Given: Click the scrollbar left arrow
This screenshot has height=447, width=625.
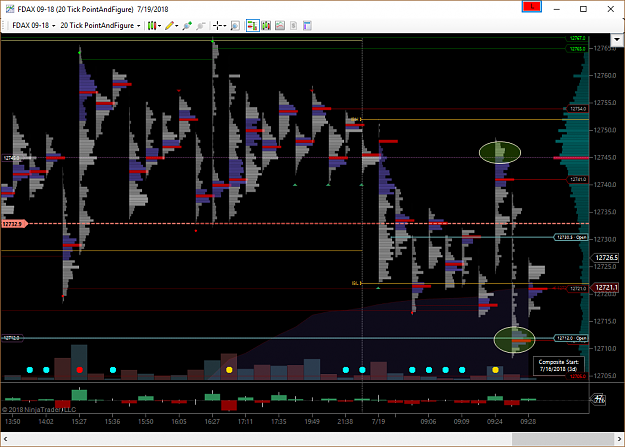Looking at the screenshot, I should (x=6, y=439).
